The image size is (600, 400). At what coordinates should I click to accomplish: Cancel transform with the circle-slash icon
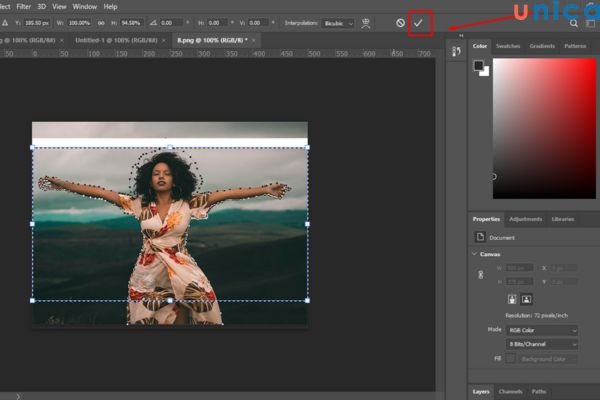pyautogui.click(x=400, y=22)
